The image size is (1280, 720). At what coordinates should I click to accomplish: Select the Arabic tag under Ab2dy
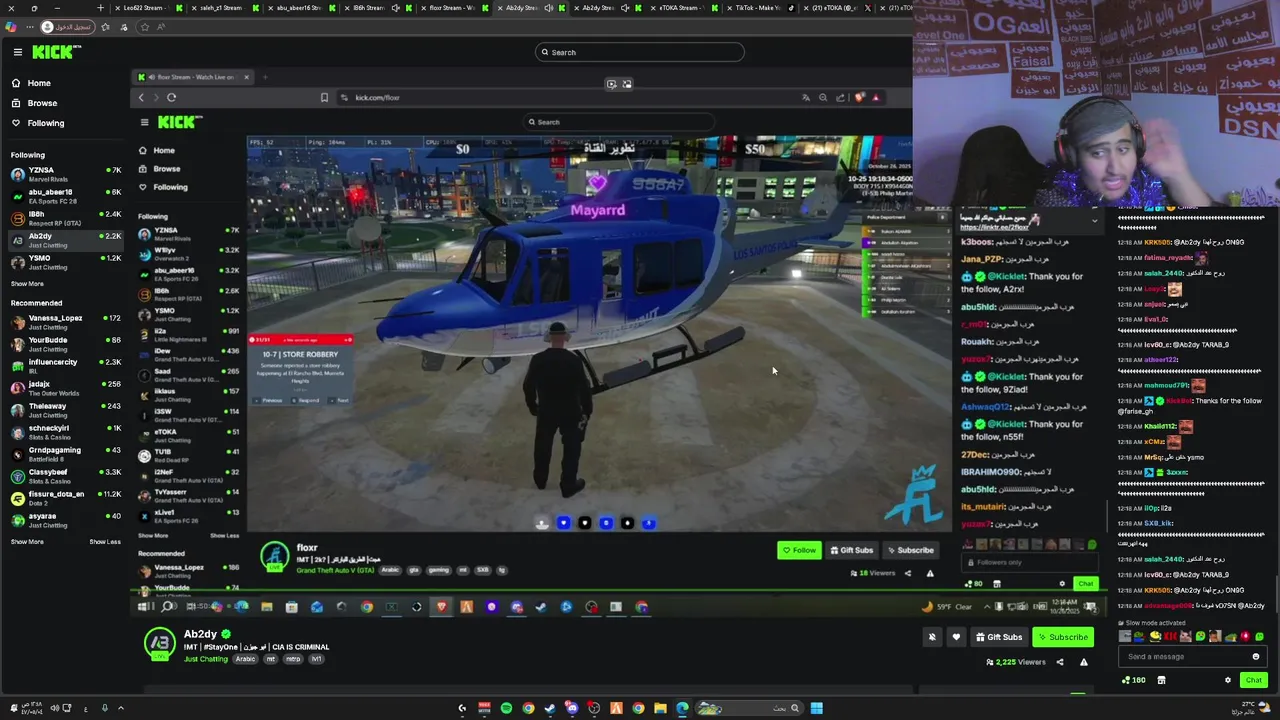coord(245,659)
